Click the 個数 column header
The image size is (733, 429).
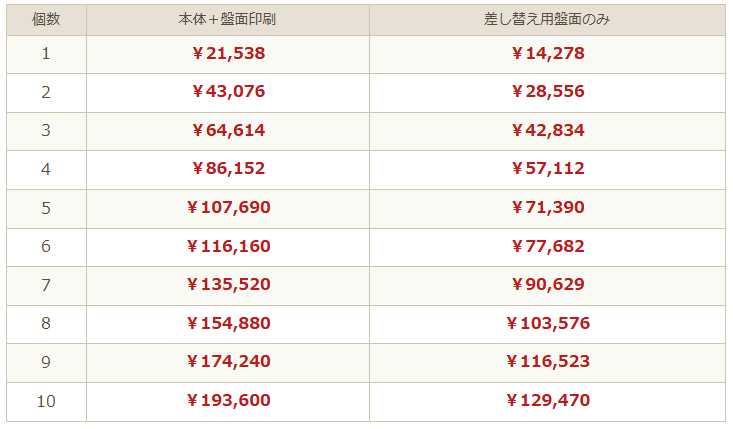(x=46, y=20)
